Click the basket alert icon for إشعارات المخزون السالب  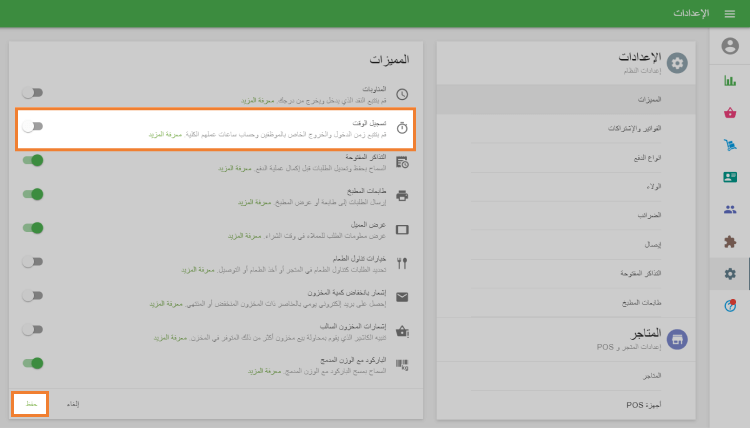(x=402, y=331)
